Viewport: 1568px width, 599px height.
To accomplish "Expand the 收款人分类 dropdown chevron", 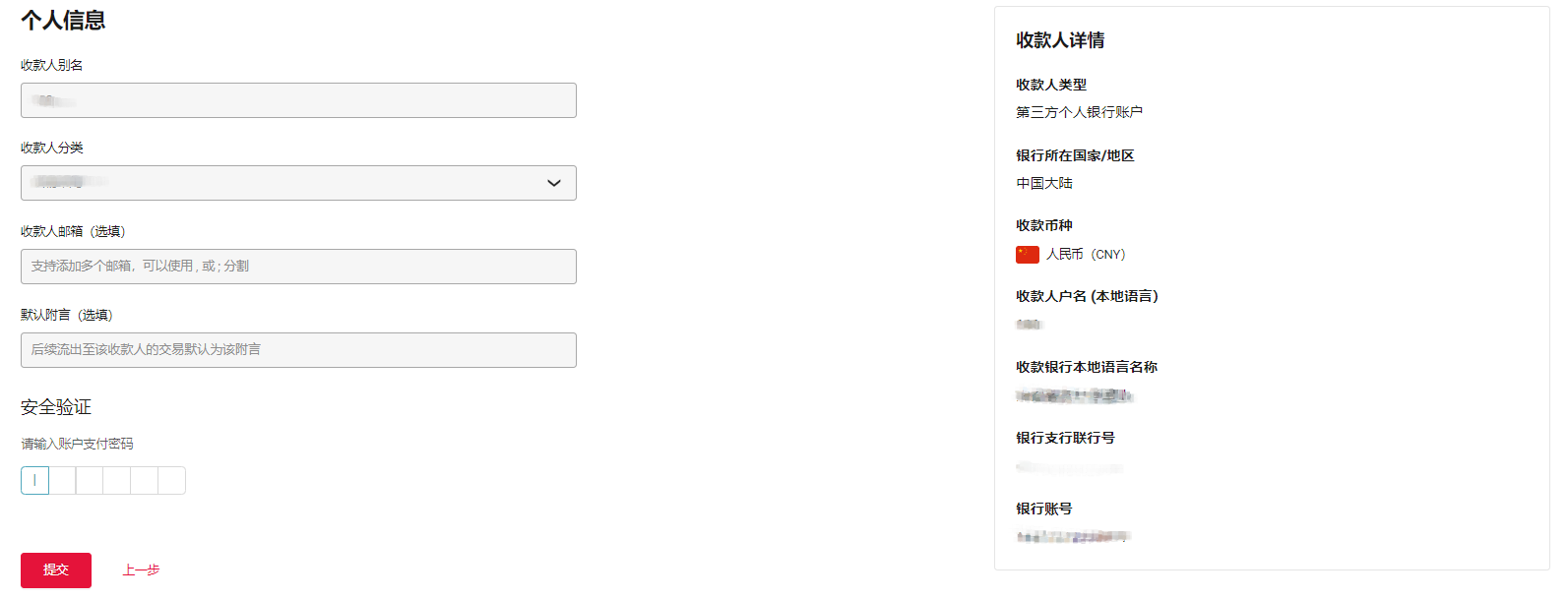I will (554, 183).
